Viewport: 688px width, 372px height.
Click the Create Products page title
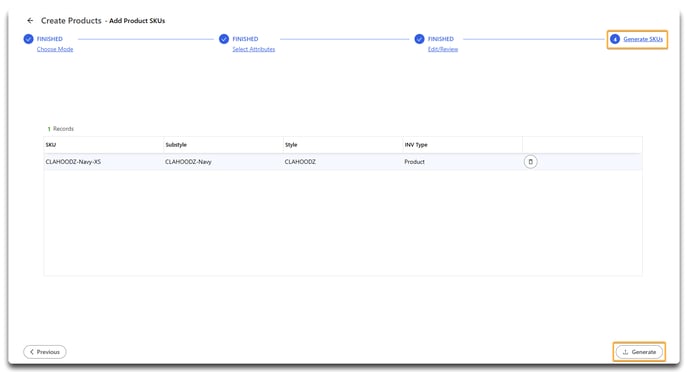coord(71,21)
